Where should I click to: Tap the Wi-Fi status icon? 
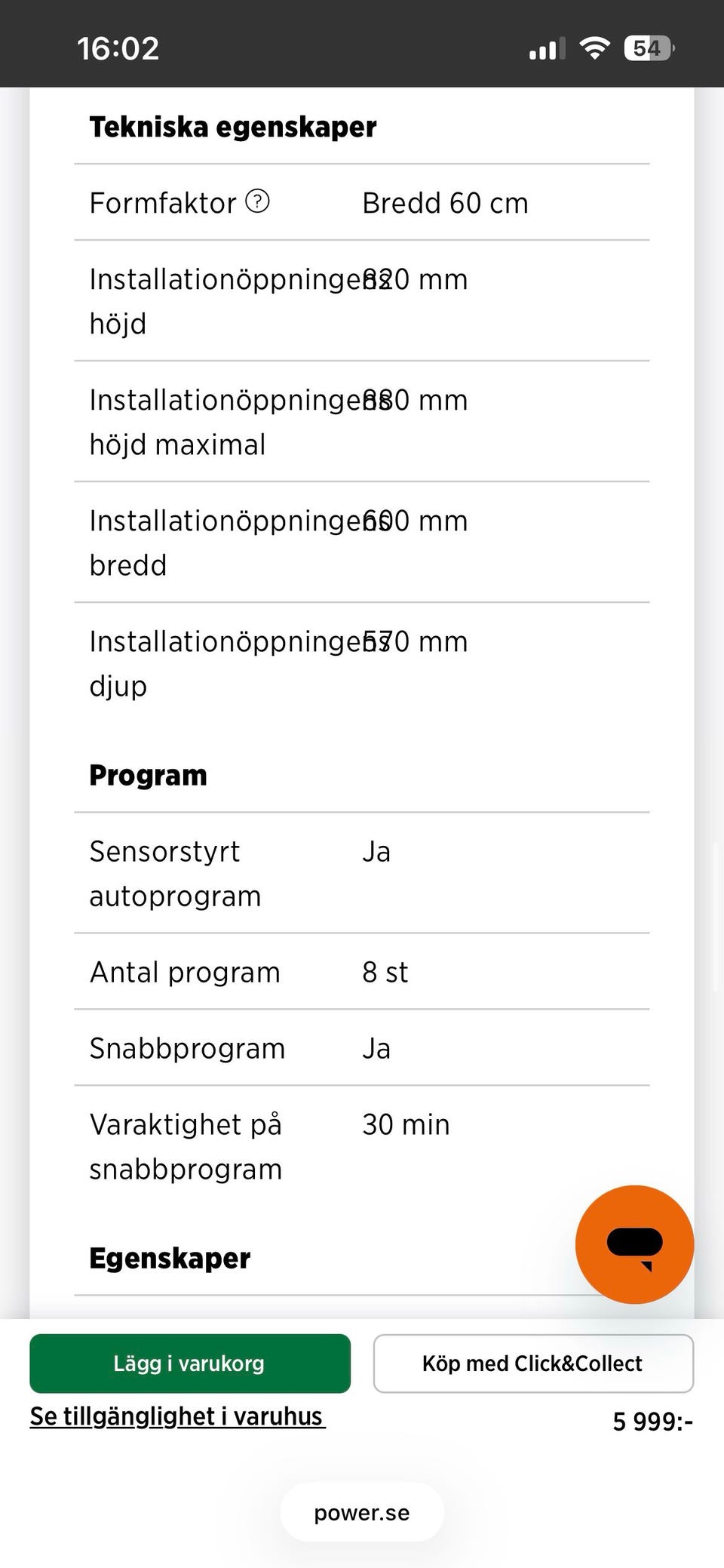pyautogui.click(x=595, y=48)
